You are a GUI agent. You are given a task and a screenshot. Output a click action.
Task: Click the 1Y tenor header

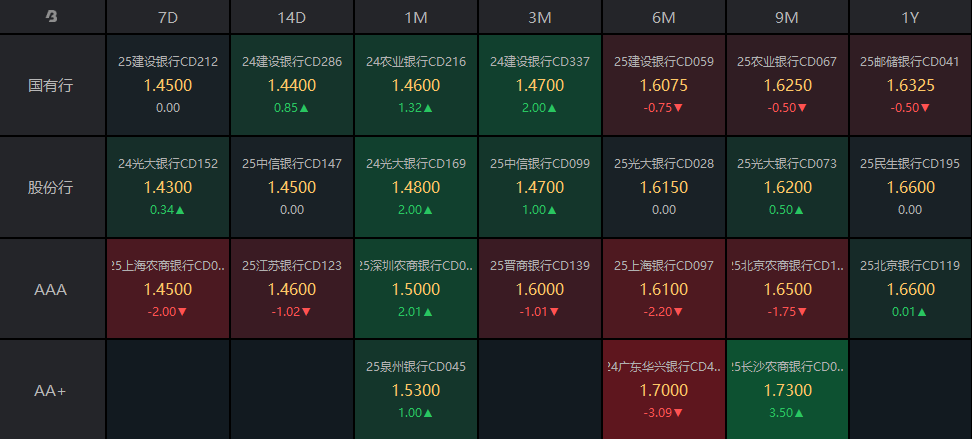point(910,17)
